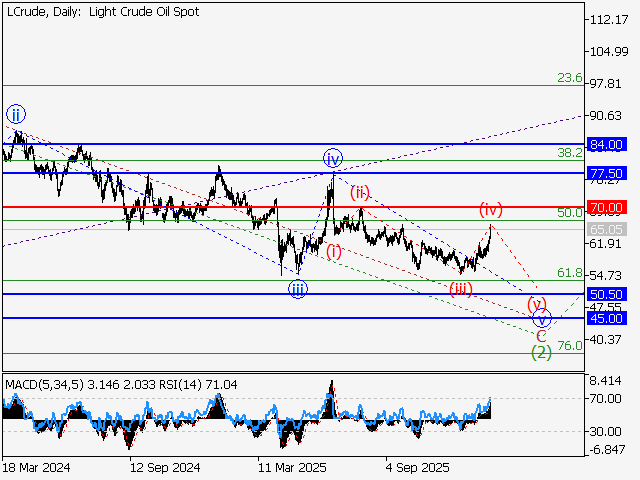This screenshot has height=480, width=640.
Task: Click the red (ii) wave label
Action: [360, 192]
